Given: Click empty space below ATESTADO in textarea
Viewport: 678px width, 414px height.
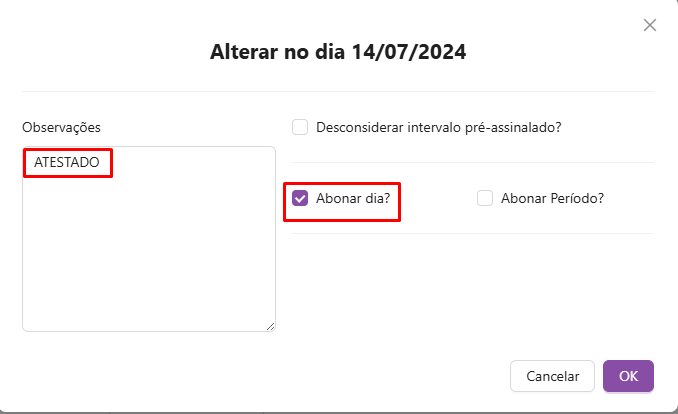Looking at the screenshot, I should pos(148,260).
